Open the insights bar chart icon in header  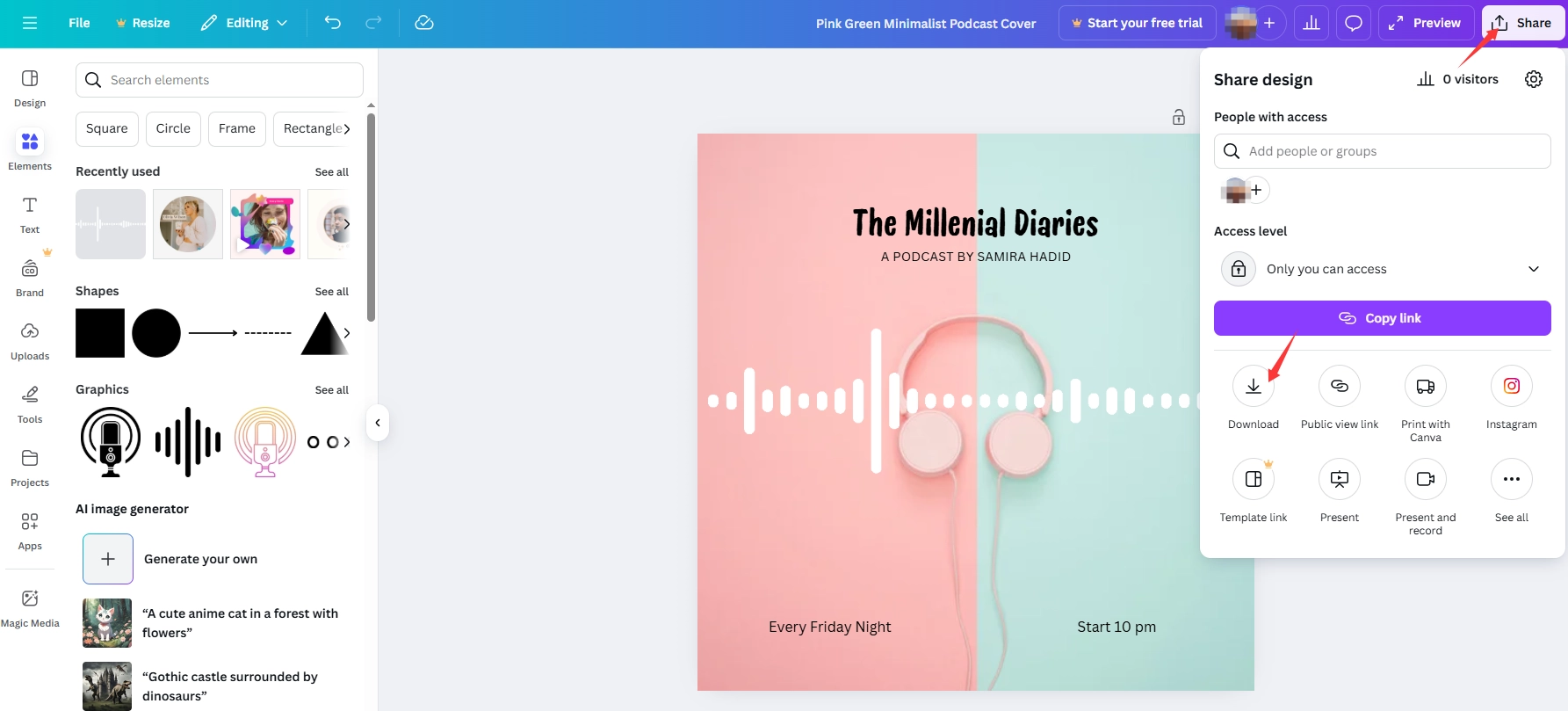pyautogui.click(x=1311, y=23)
